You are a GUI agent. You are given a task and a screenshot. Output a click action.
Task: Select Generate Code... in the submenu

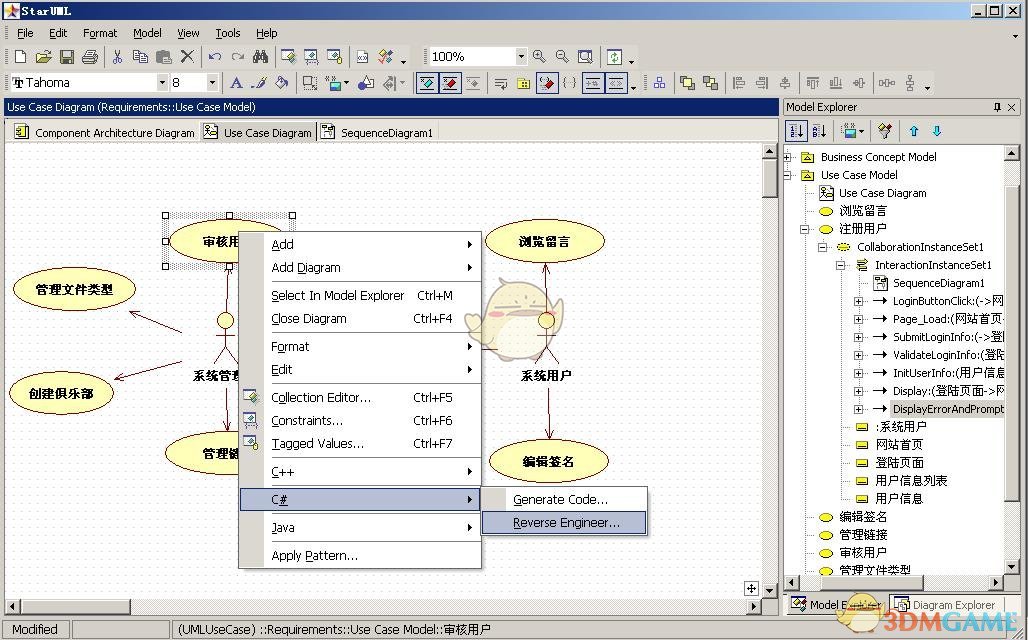pos(560,499)
